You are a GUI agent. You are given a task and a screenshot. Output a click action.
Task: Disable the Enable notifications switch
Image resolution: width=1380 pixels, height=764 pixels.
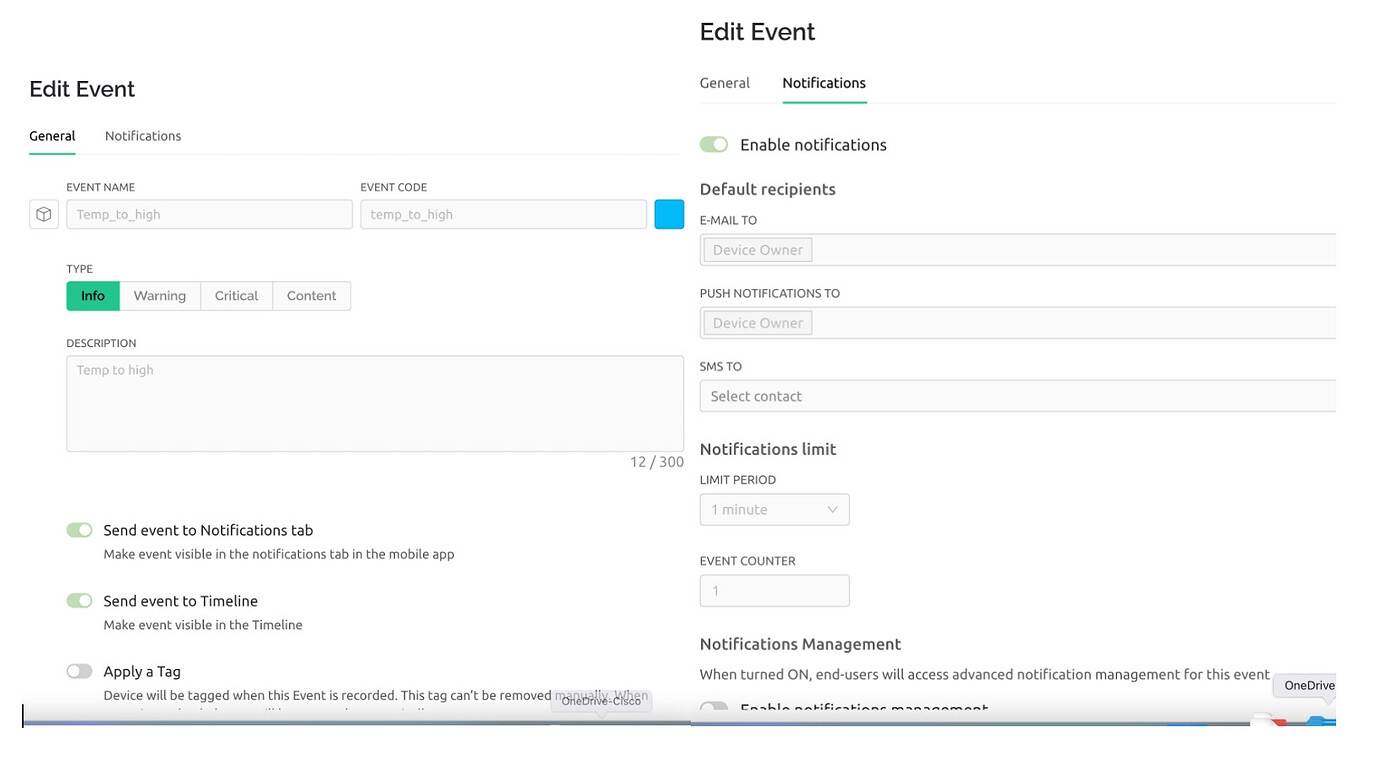tap(714, 145)
